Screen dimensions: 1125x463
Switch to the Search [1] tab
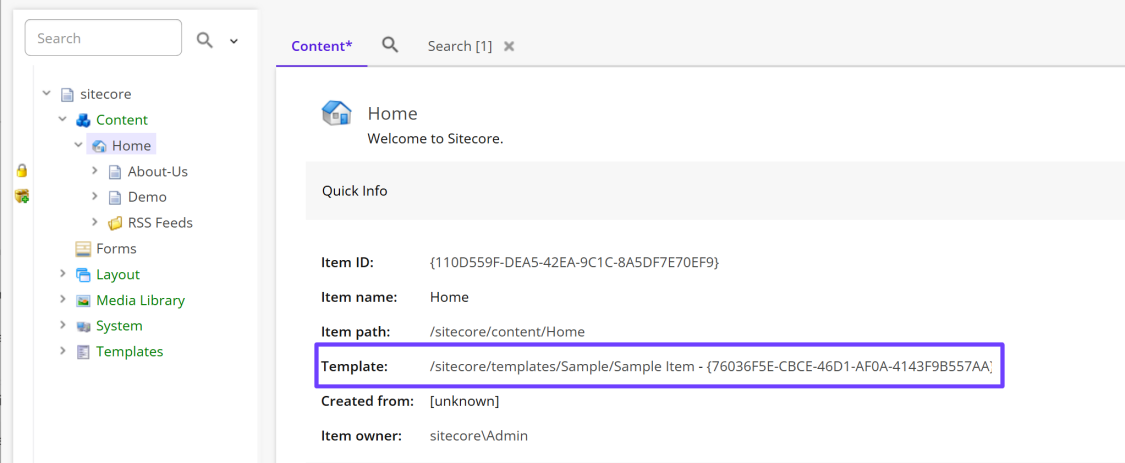click(460, 46)
